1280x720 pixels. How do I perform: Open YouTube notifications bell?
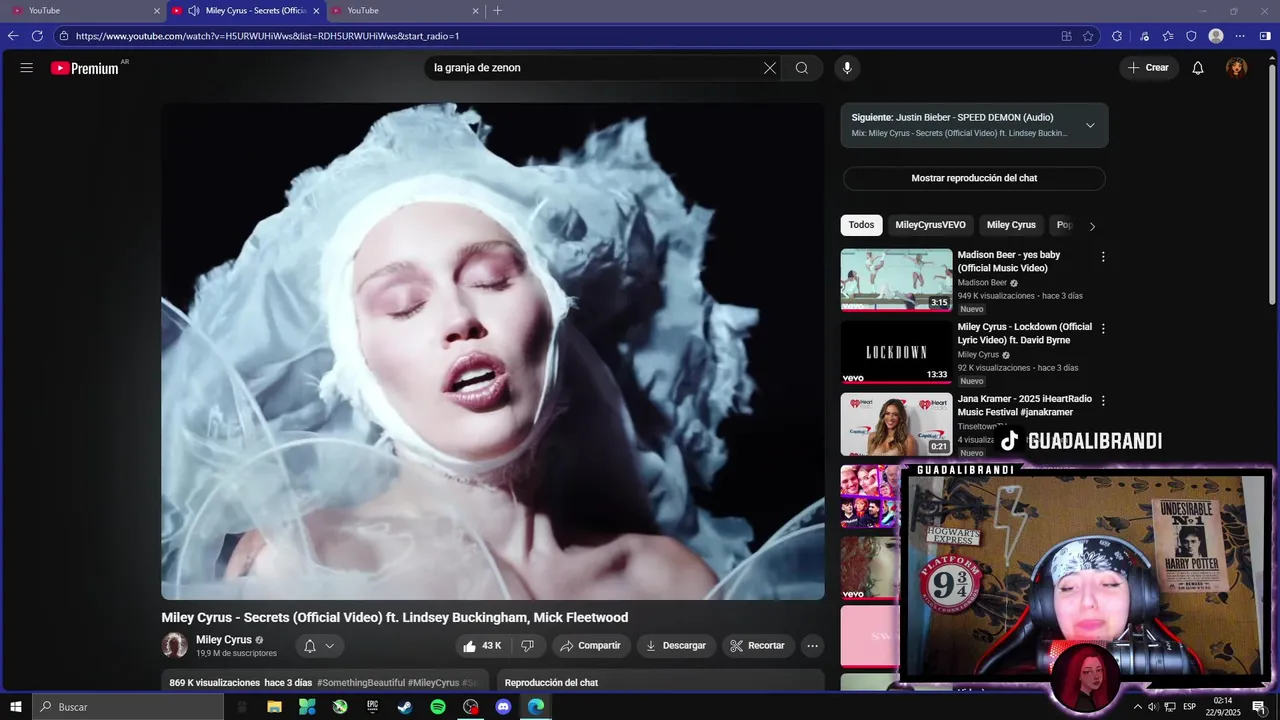[x=1198, y=68]
